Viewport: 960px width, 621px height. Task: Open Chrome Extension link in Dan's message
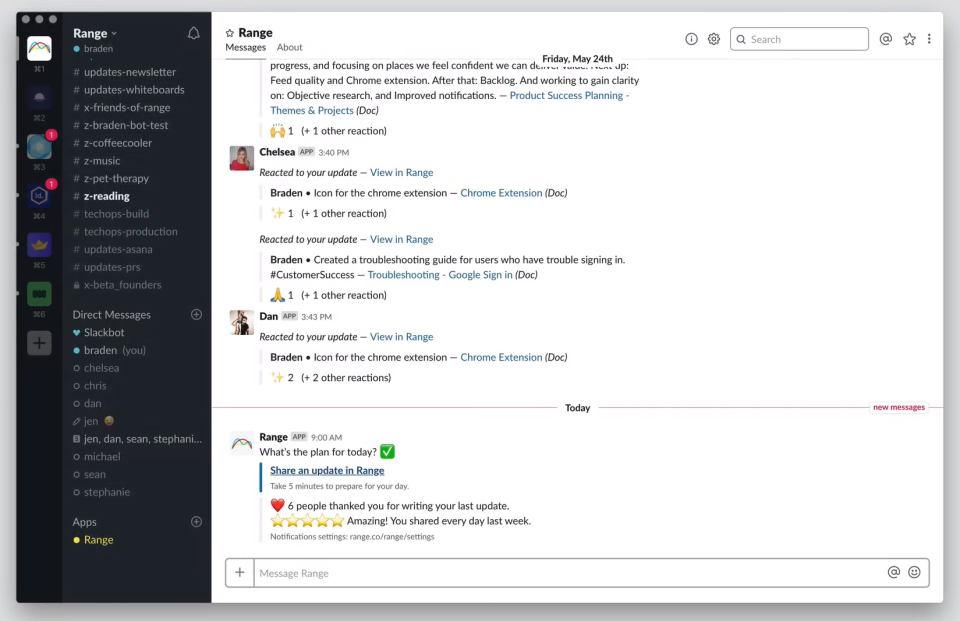[x=501, y=357]
